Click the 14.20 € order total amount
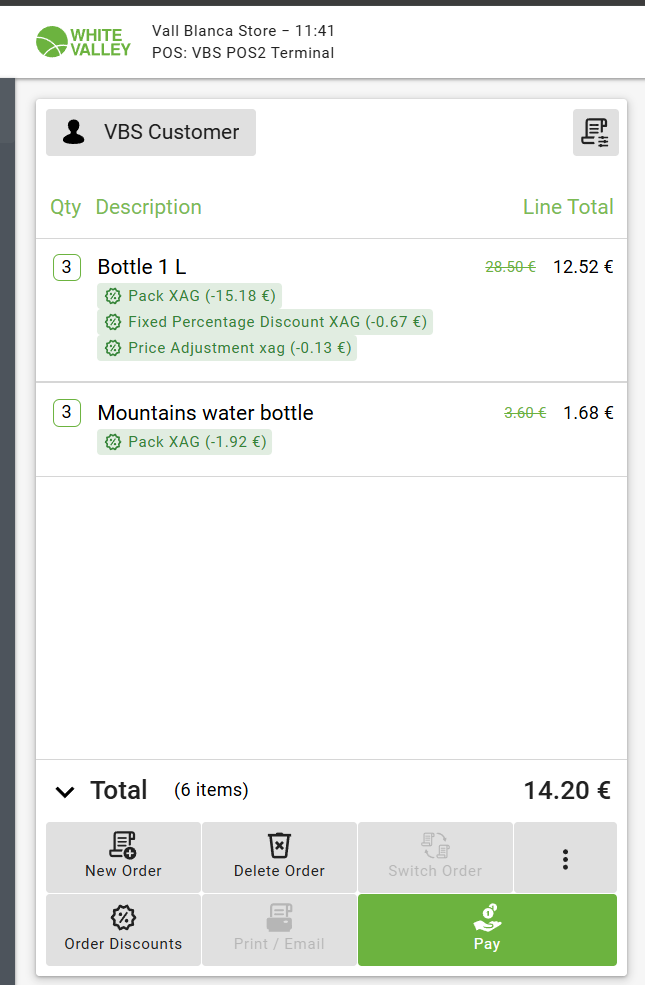 [566, 791]
